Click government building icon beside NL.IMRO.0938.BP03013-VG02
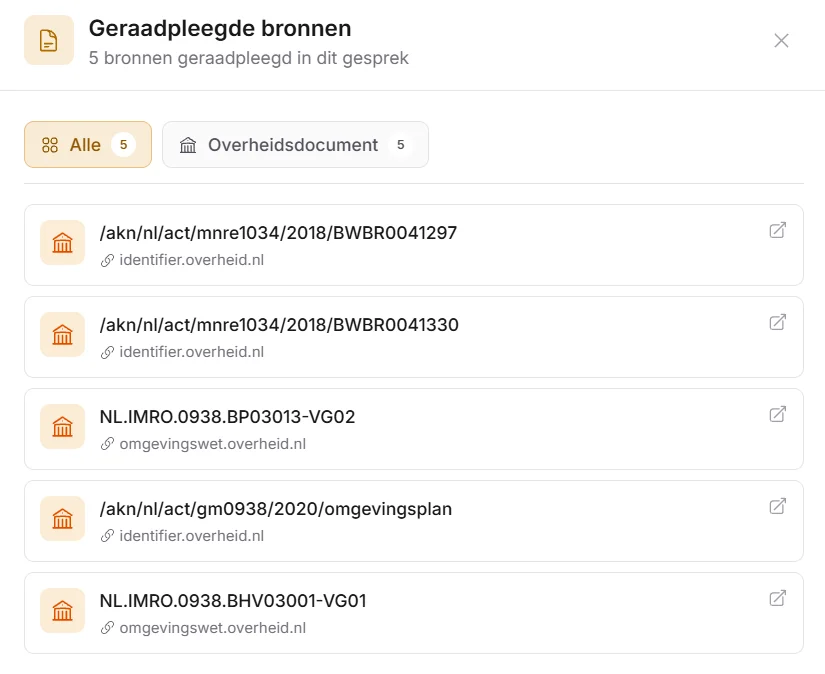 62,427
